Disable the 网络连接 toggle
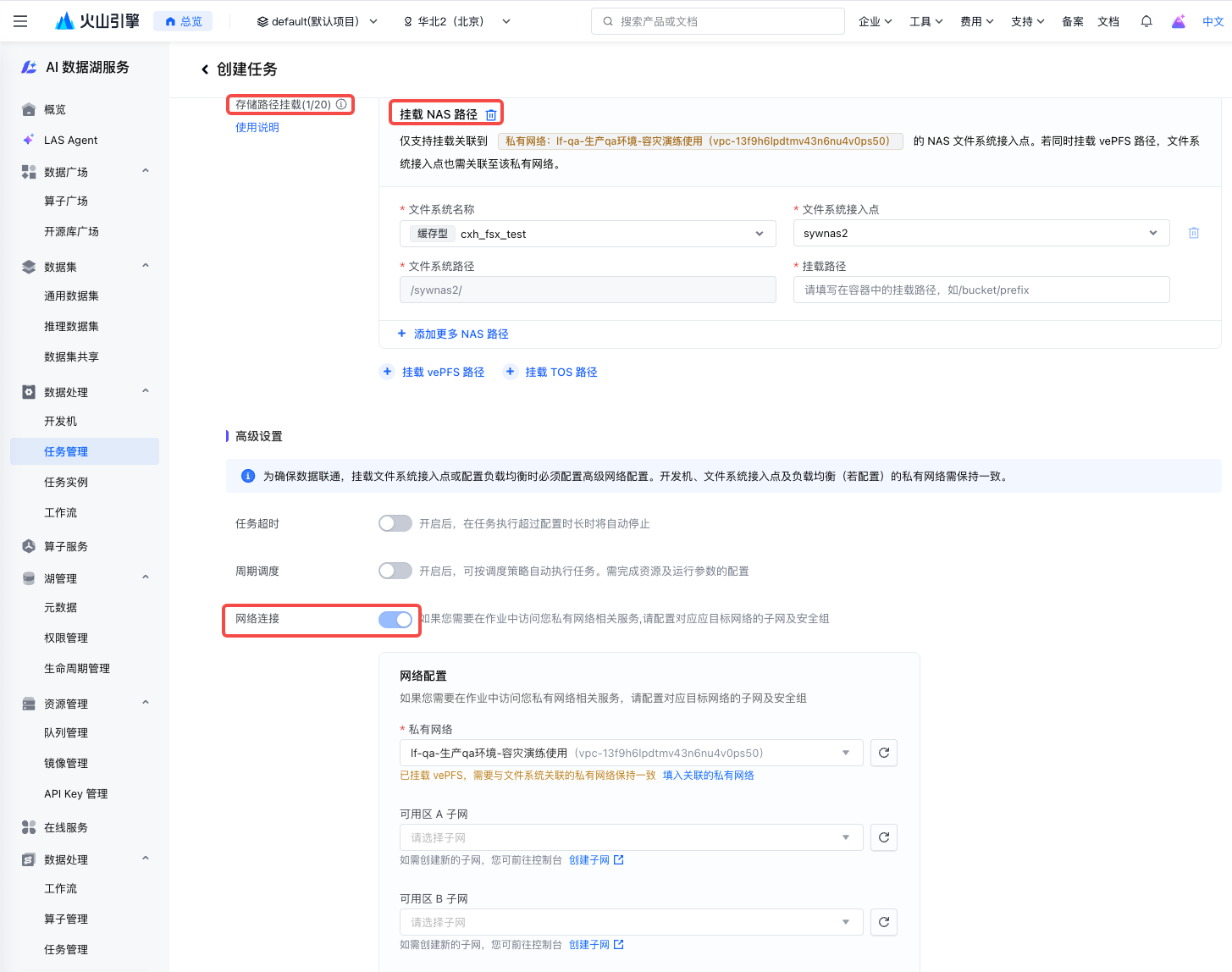 pyautogui.click(x=395, y=619)
